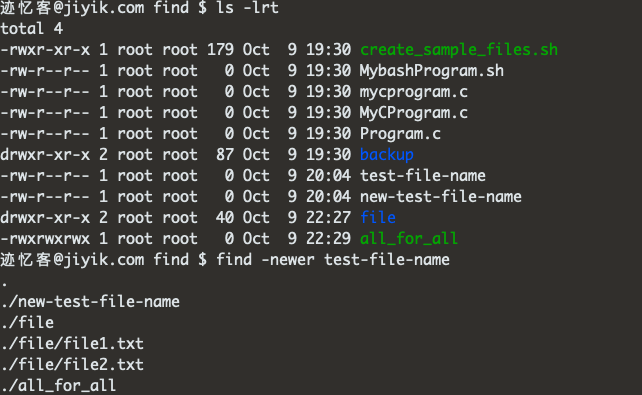Click the Program.c filename
This screenshot has width=642, height=395.
400,134
